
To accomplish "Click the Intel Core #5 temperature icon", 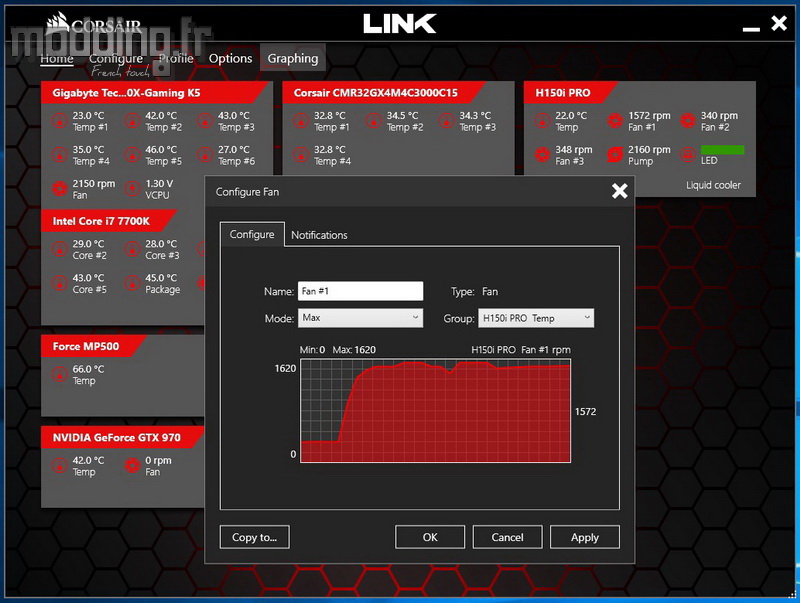I will (60, 284).
